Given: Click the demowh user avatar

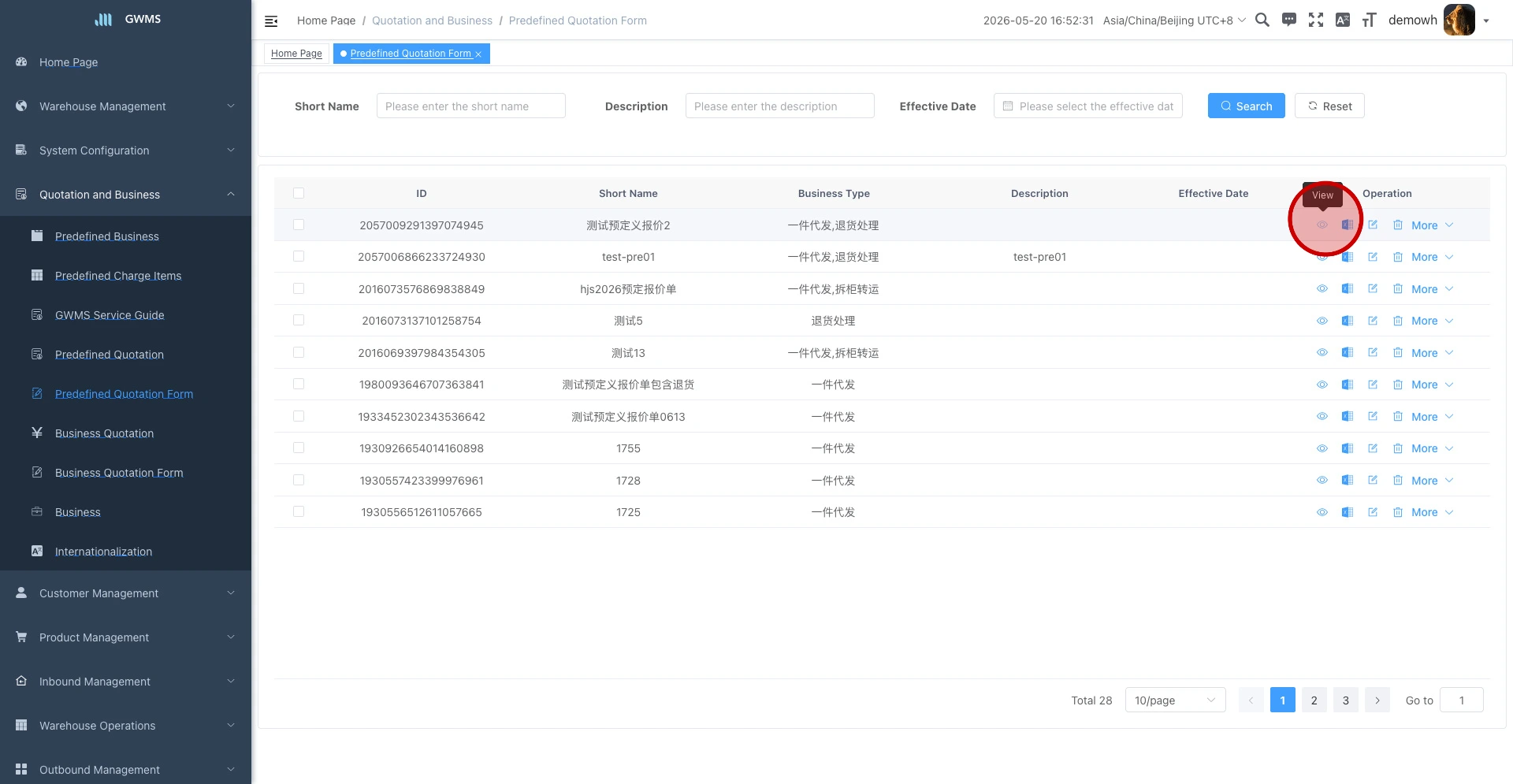Looking at the screenshot, I should pyautogui.click(x=1459, y=20).
